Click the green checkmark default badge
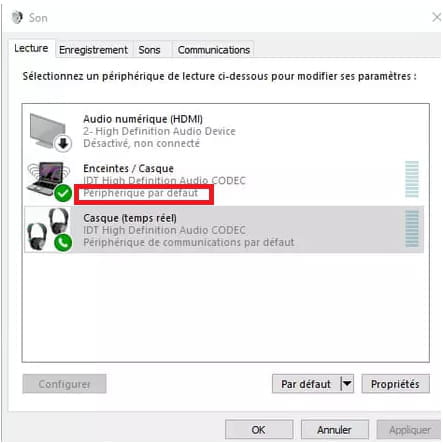This screenshot has width=443, height=445. 63,193
